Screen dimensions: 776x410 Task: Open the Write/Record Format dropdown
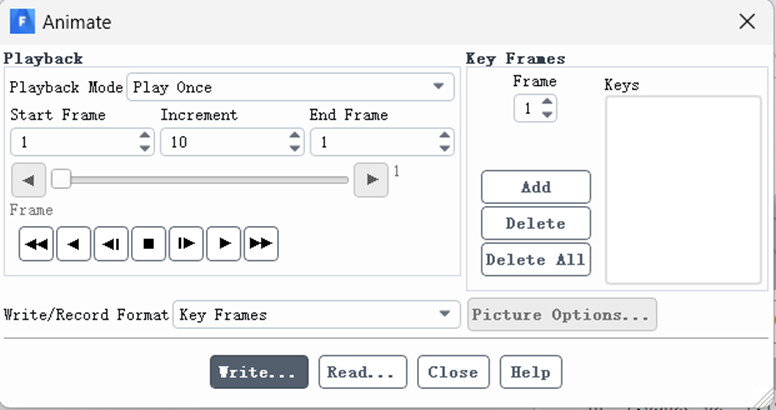point(317,314)
